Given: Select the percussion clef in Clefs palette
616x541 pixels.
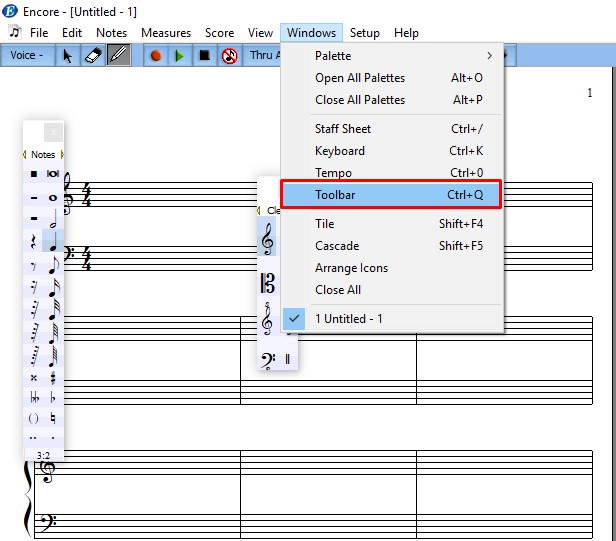Looking at the screenshot, I should pyautogui.click(x=288, y=359).
